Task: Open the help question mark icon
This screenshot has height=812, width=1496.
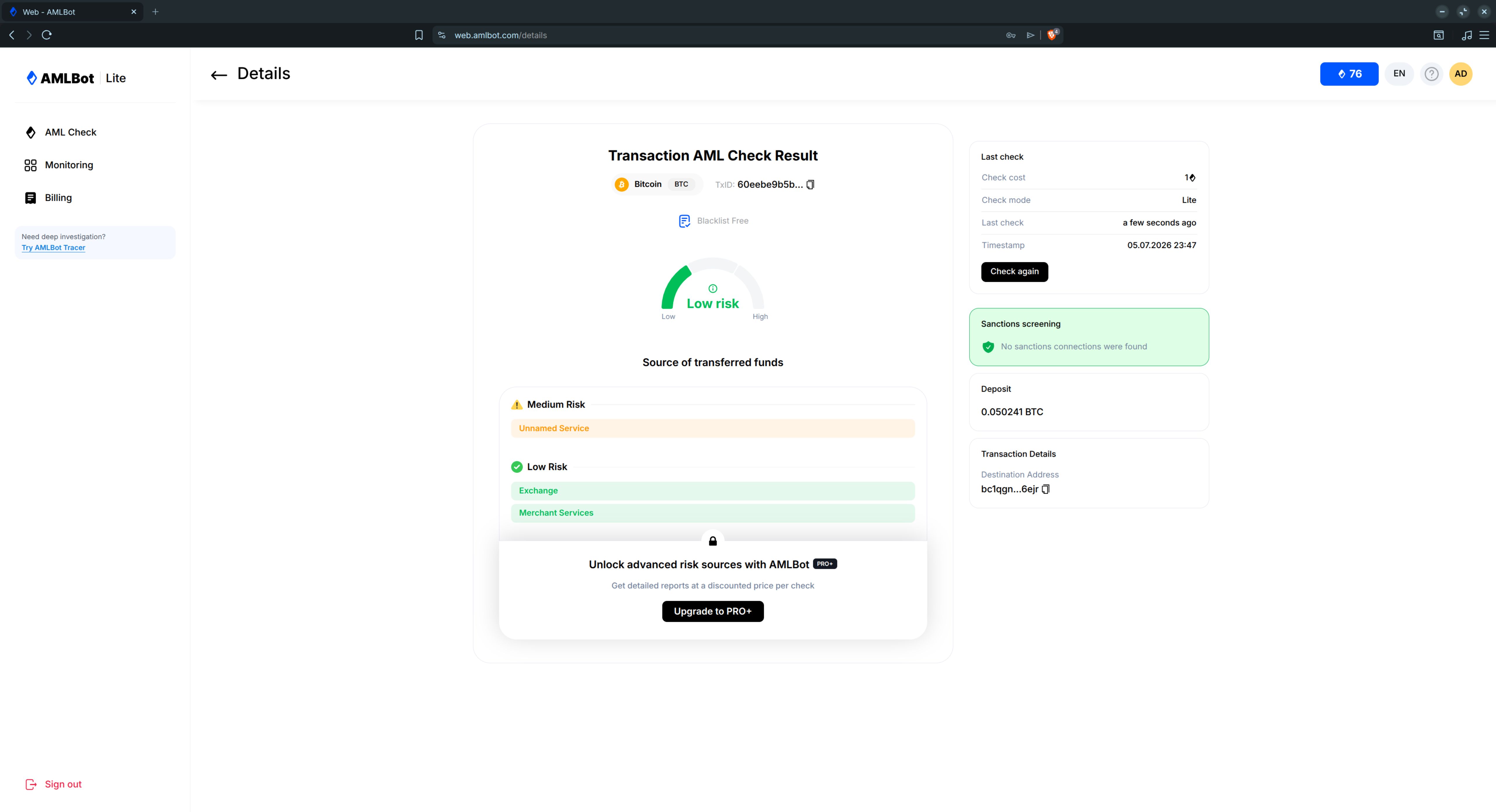Action: [x=1431, y=74]
